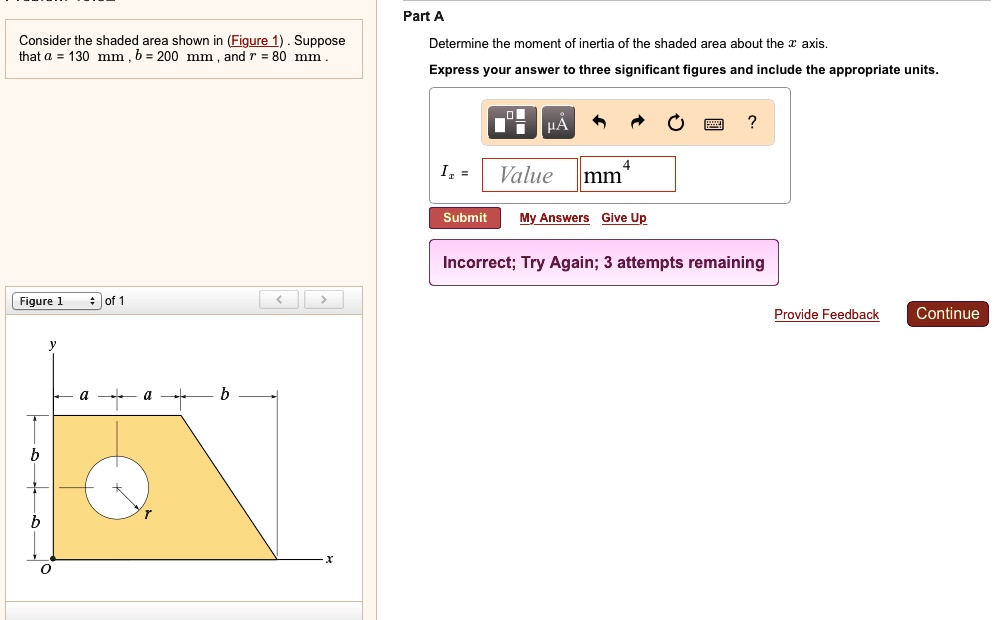Open the My Answers link
Viewport: 995px width, 620px height.
click(x=554, y=217)
